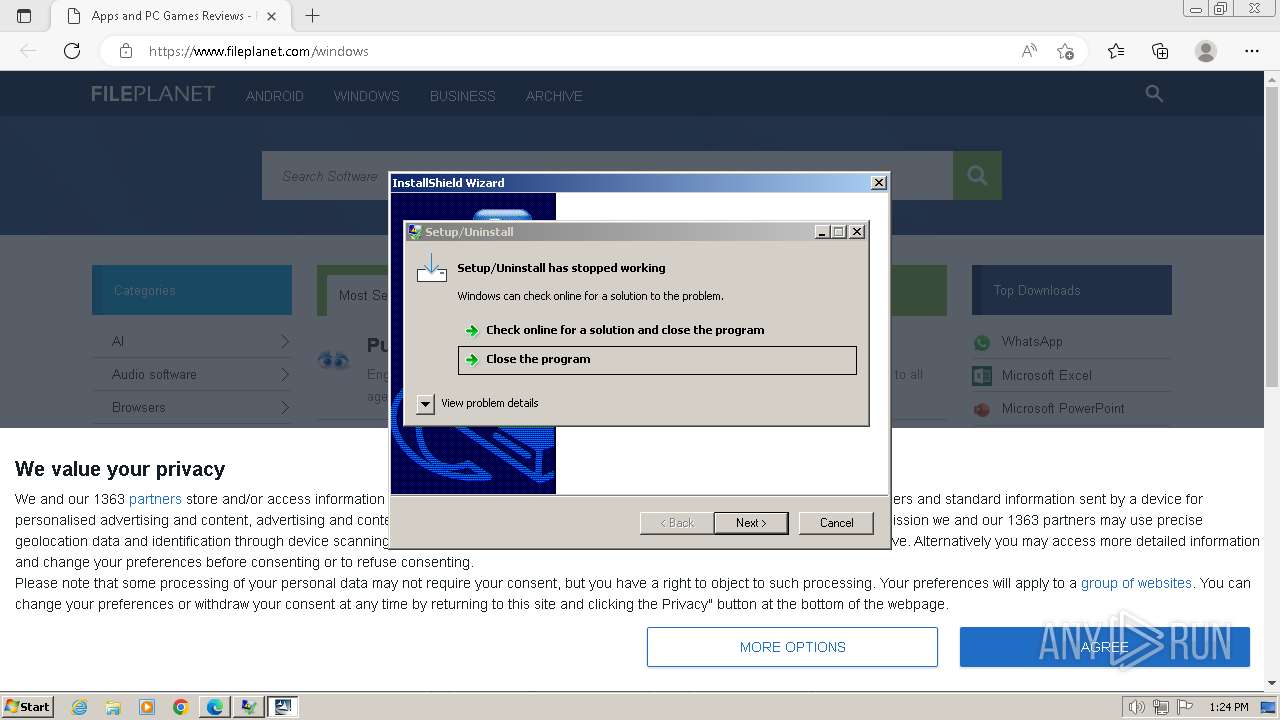This screenshot has height=720, width=1280.
Task: Open File Explorer from taskbar
Action: 113,707
